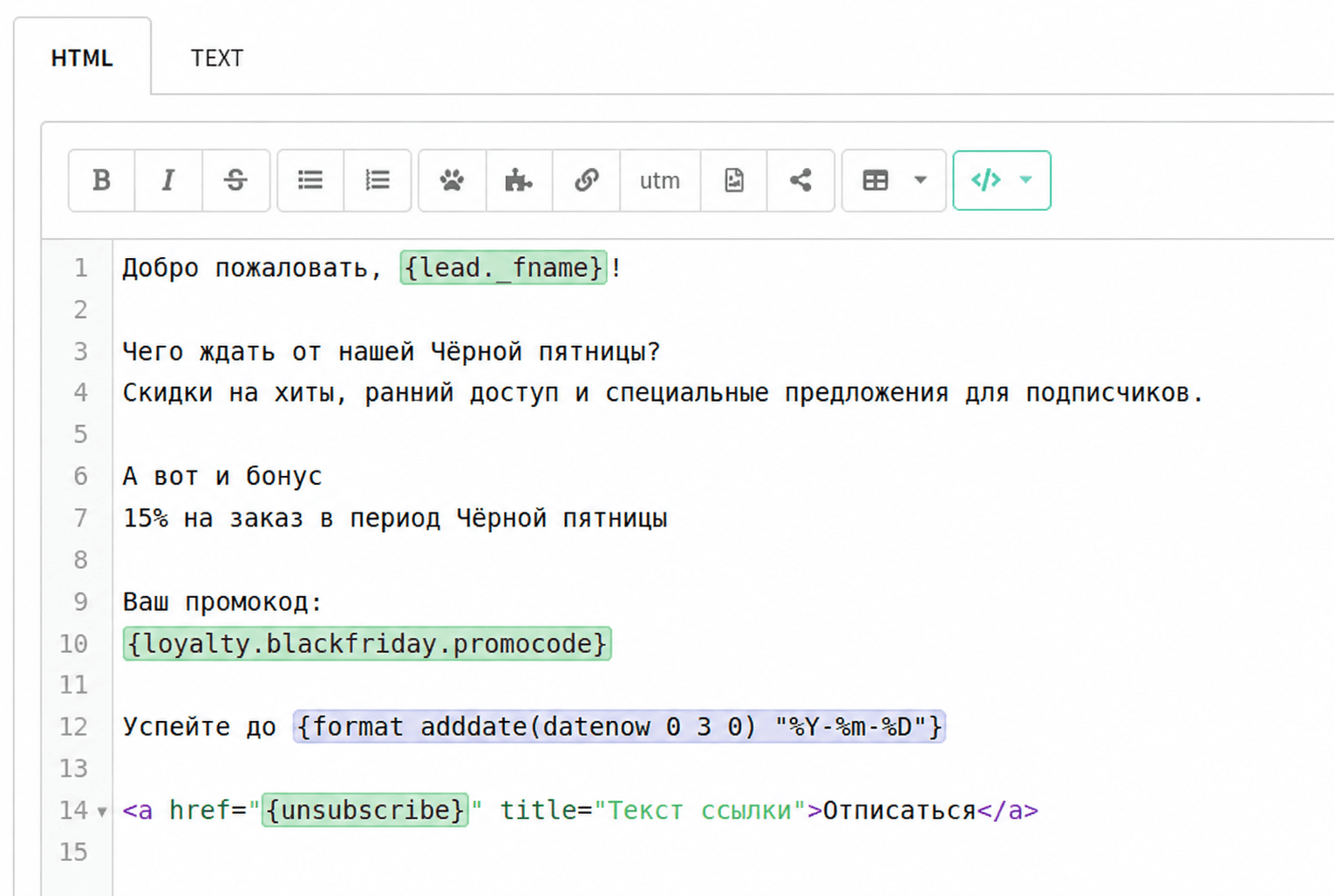Open the table dropdown arrow
1334x896 pixels.
(x=920, y=180)
